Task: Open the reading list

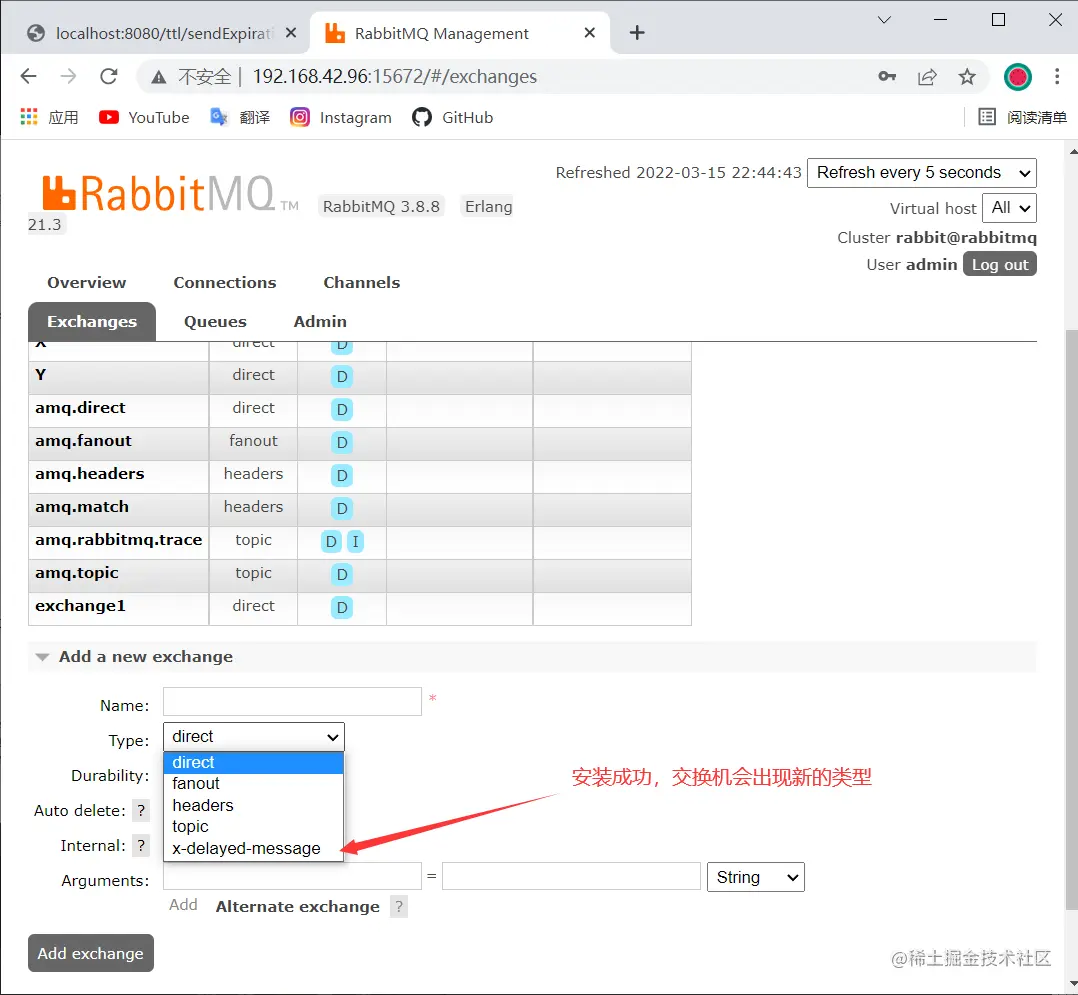Action: point(1022,118)
